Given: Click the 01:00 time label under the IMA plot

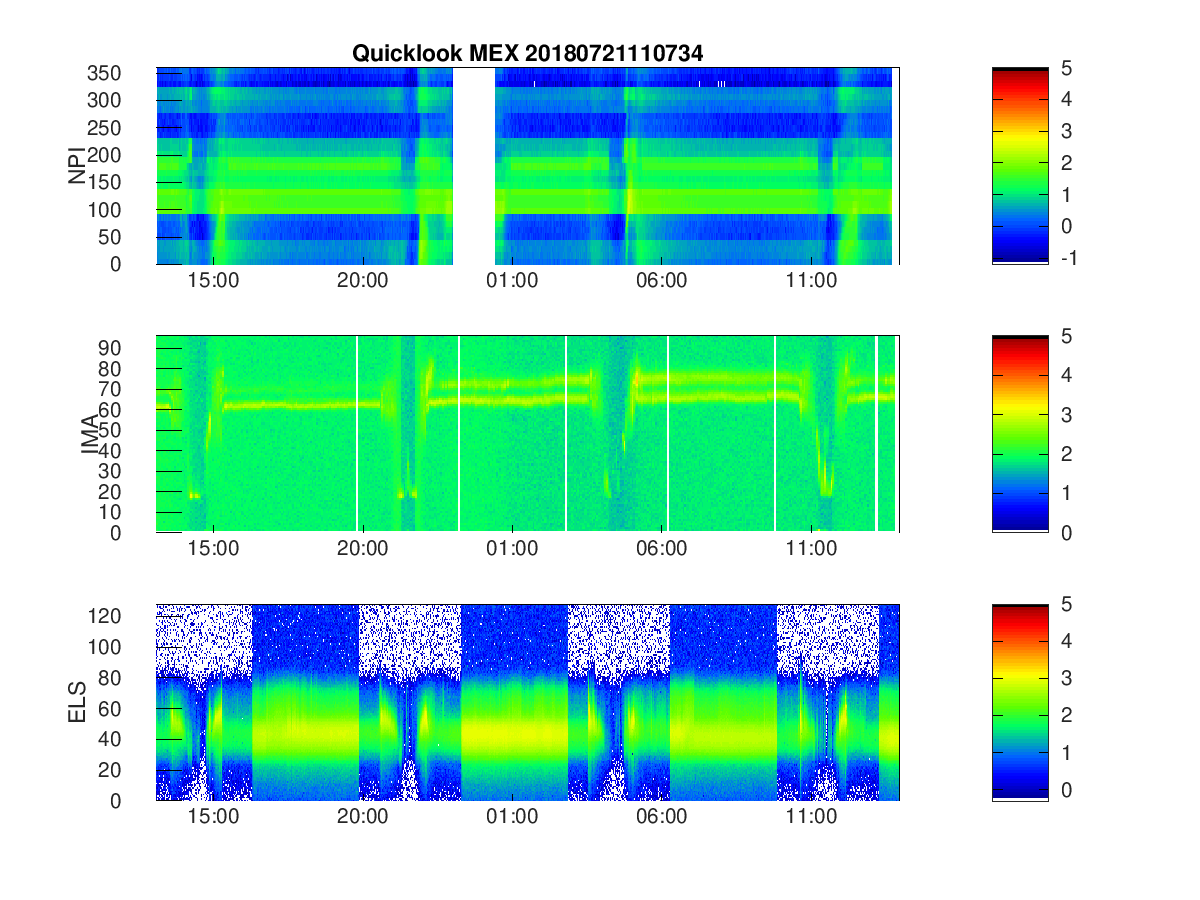Looking at the screenshot, I should point(512,549).
